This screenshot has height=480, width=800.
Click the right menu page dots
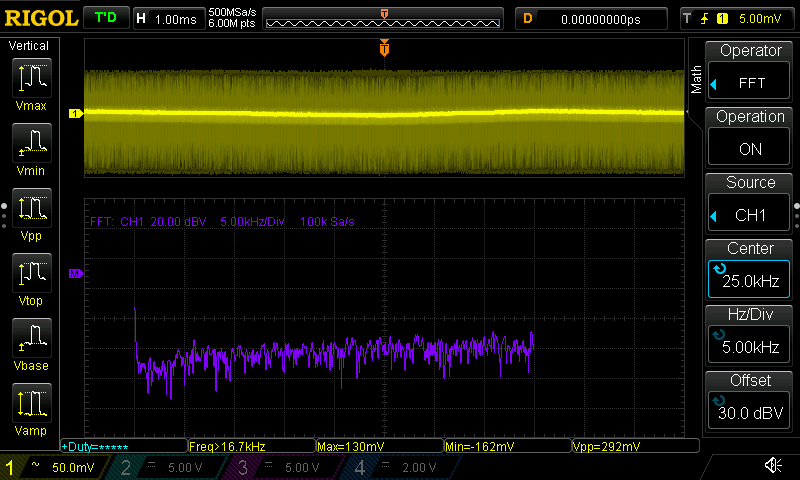(x=797, y=215)
